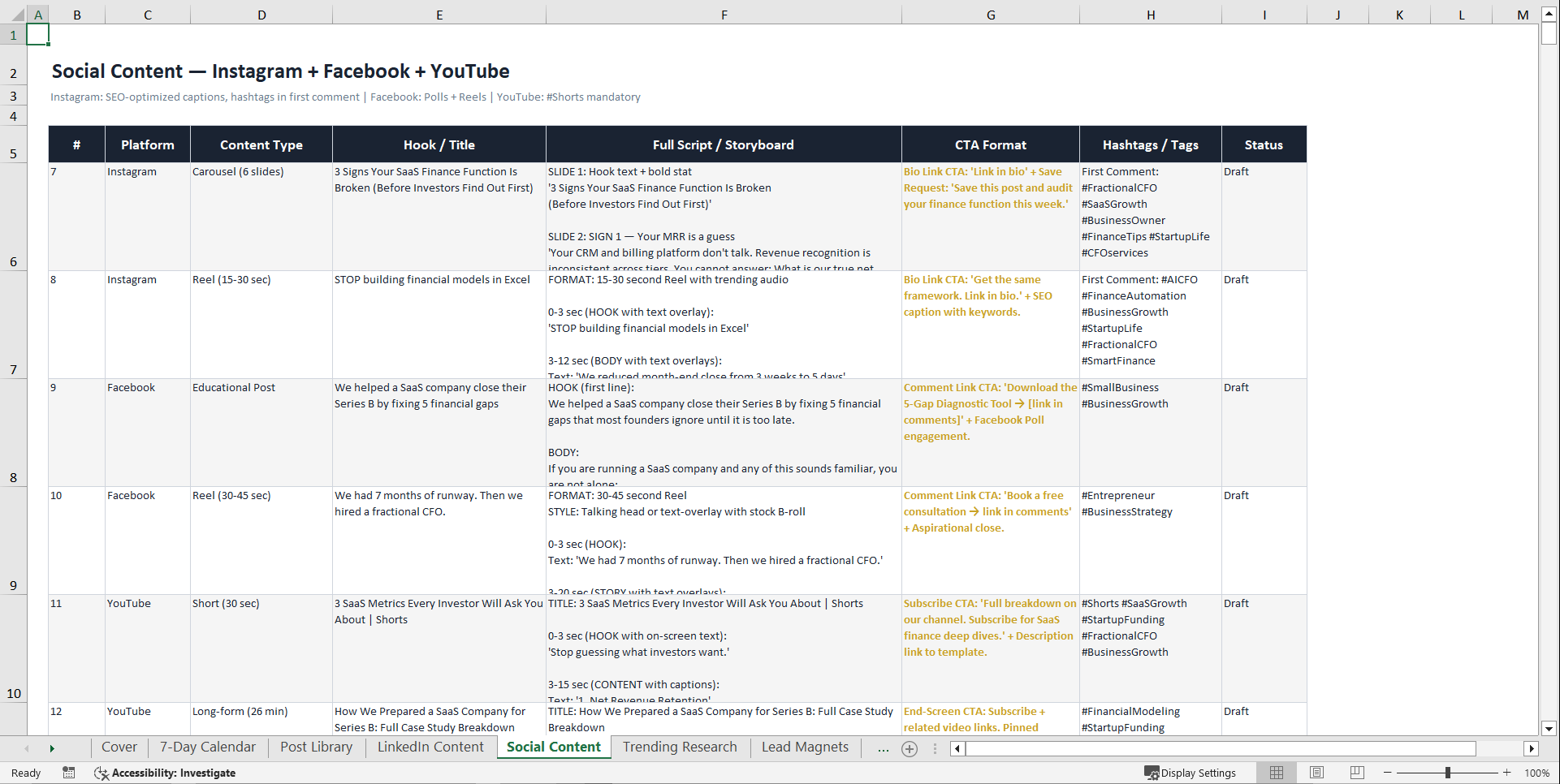Click the Status header cell
This screenshot has height=784, width=1560.
(x=1264, y=144)
